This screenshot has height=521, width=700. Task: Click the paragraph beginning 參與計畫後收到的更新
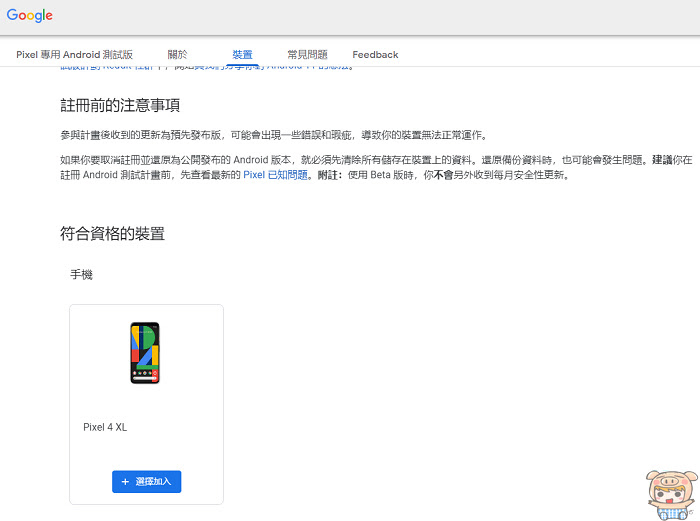274,135
